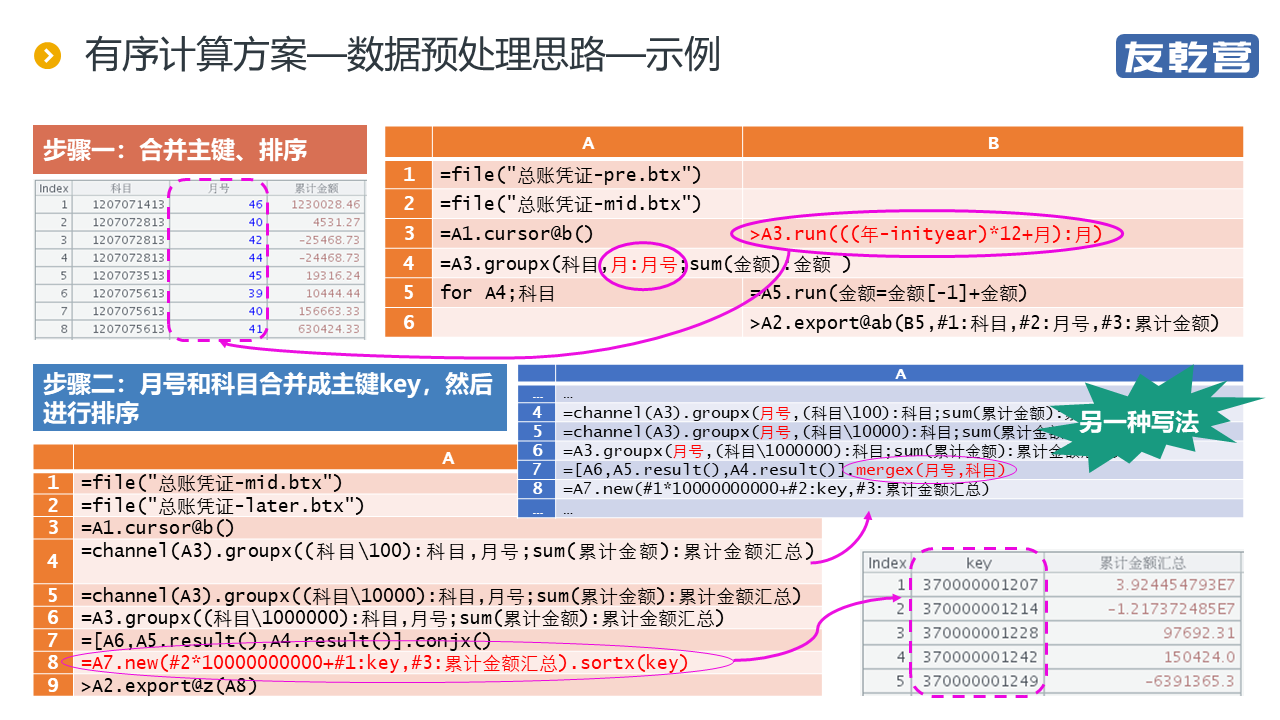
Task: Select the cell 1207071413
Action: tap(128, 205)
